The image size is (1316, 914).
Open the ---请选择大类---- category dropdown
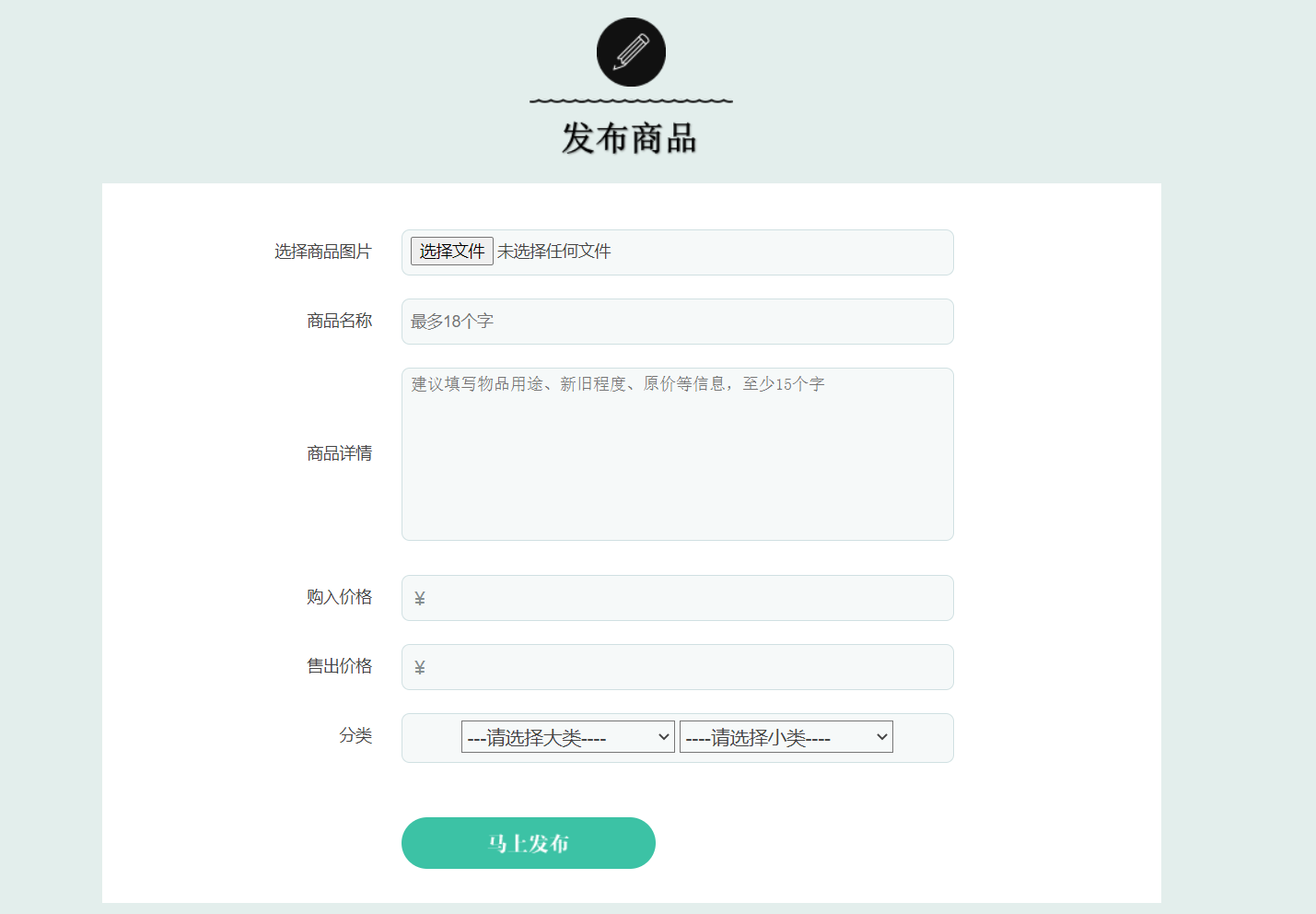566,736
